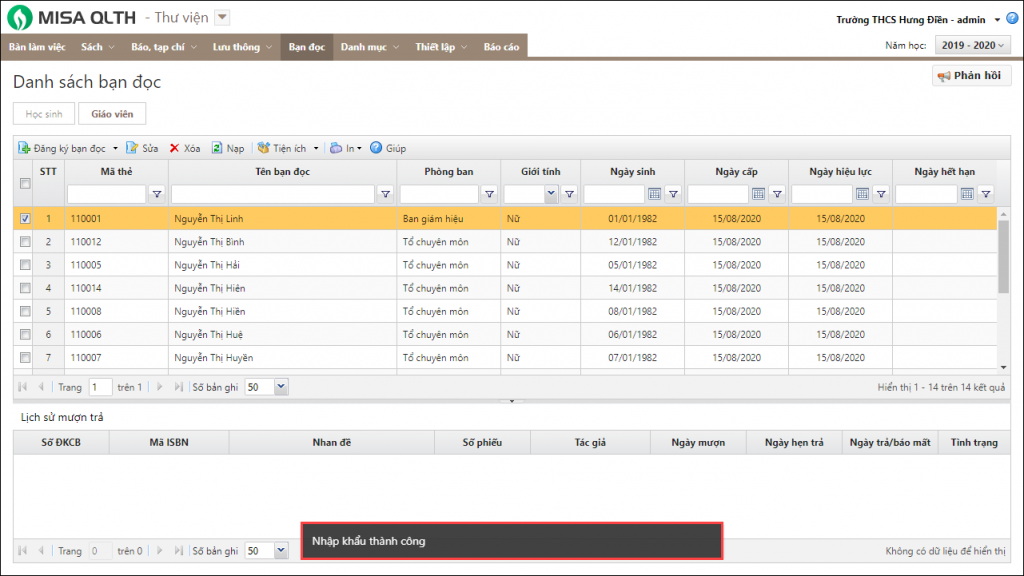This screenshot has width=1024, height=576.
Task: Uncheck the checkbox for Nguyễn Thị Linh
Action: tap(25, 218)
